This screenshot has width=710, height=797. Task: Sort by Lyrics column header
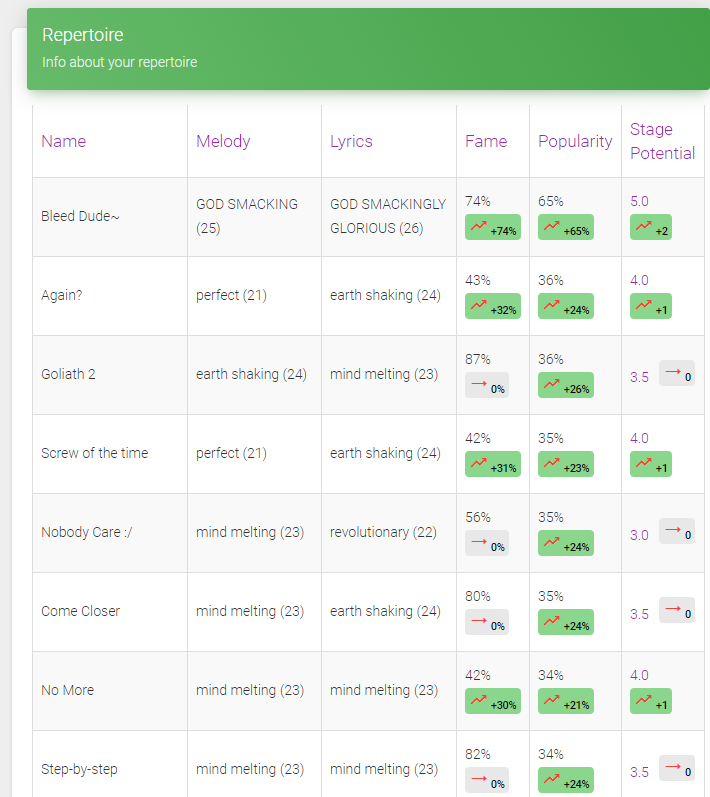point(351,141)
